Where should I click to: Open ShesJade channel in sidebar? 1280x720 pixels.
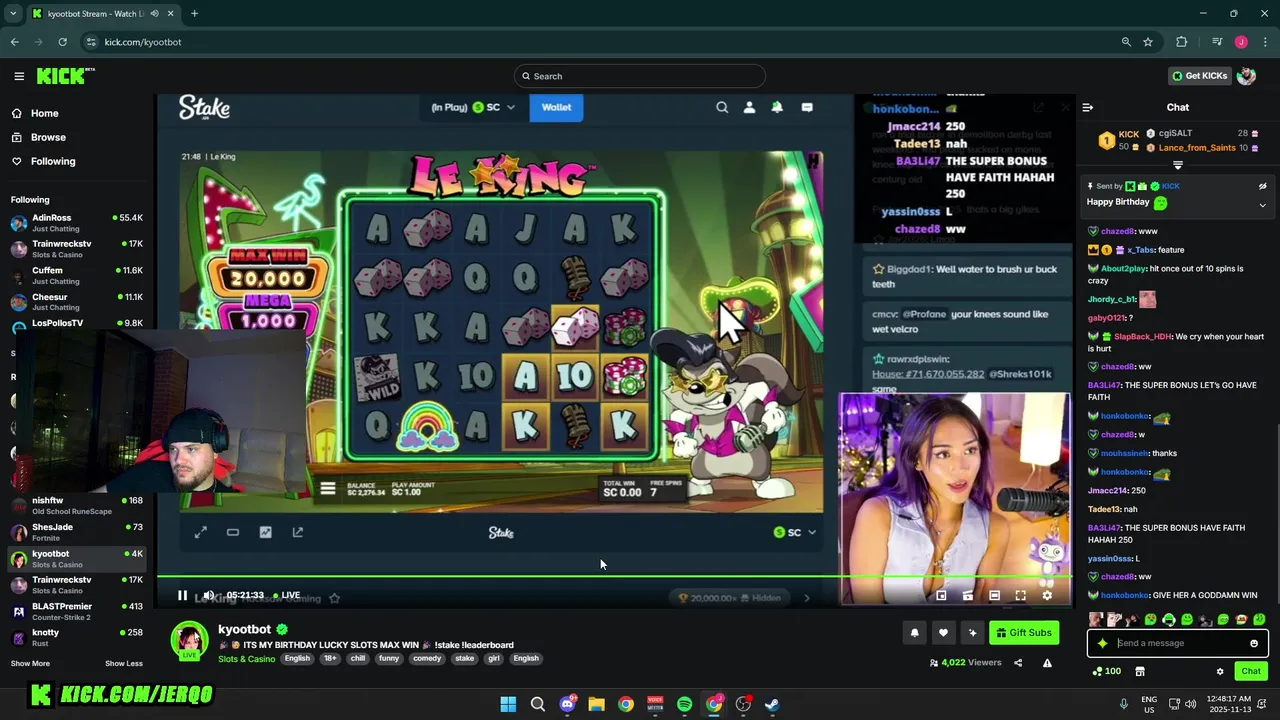coord(77,532)
